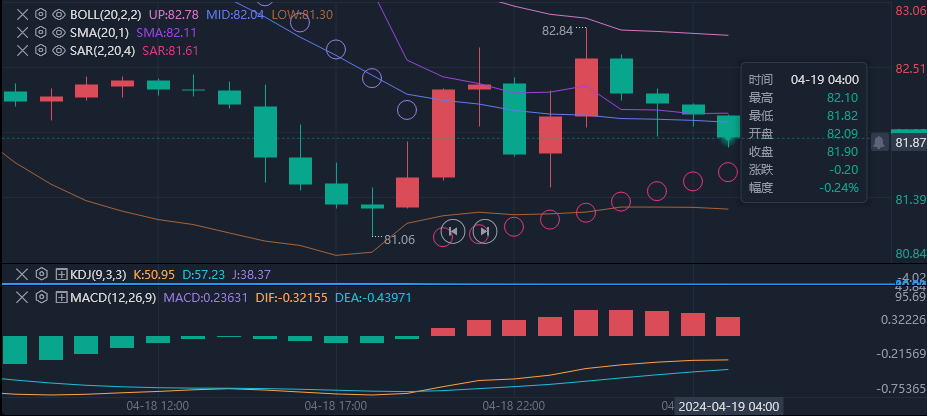This screenshot has height=416, width=927.
Task: Click the tooltip close value 81.90
Action: 842,152
